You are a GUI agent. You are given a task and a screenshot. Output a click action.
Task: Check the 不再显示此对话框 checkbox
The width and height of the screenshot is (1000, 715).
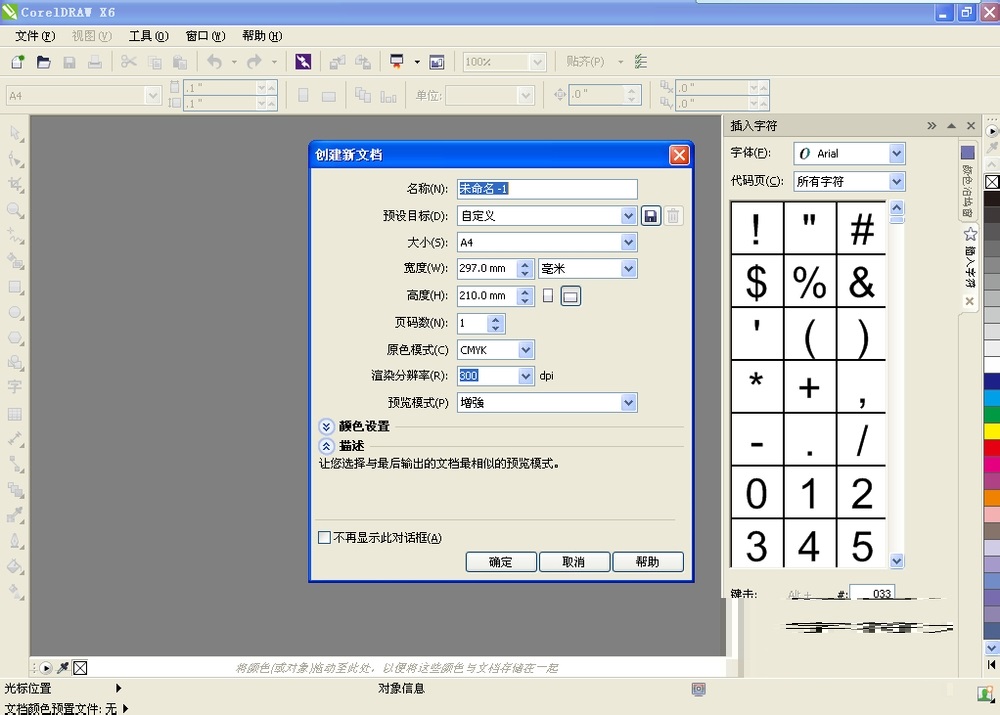click(x=325, y=538)
